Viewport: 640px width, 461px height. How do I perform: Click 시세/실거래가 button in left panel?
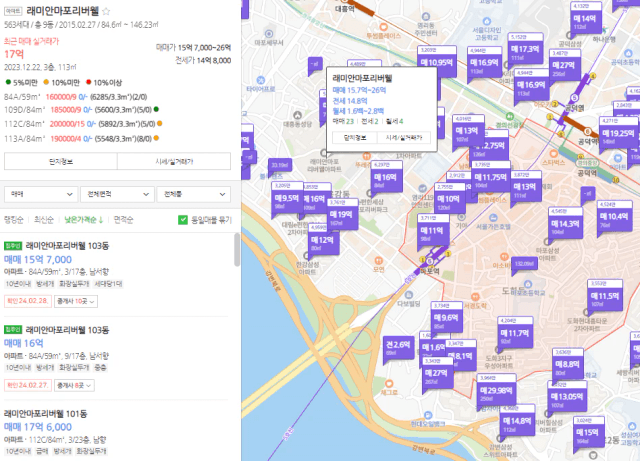(174, 161)
